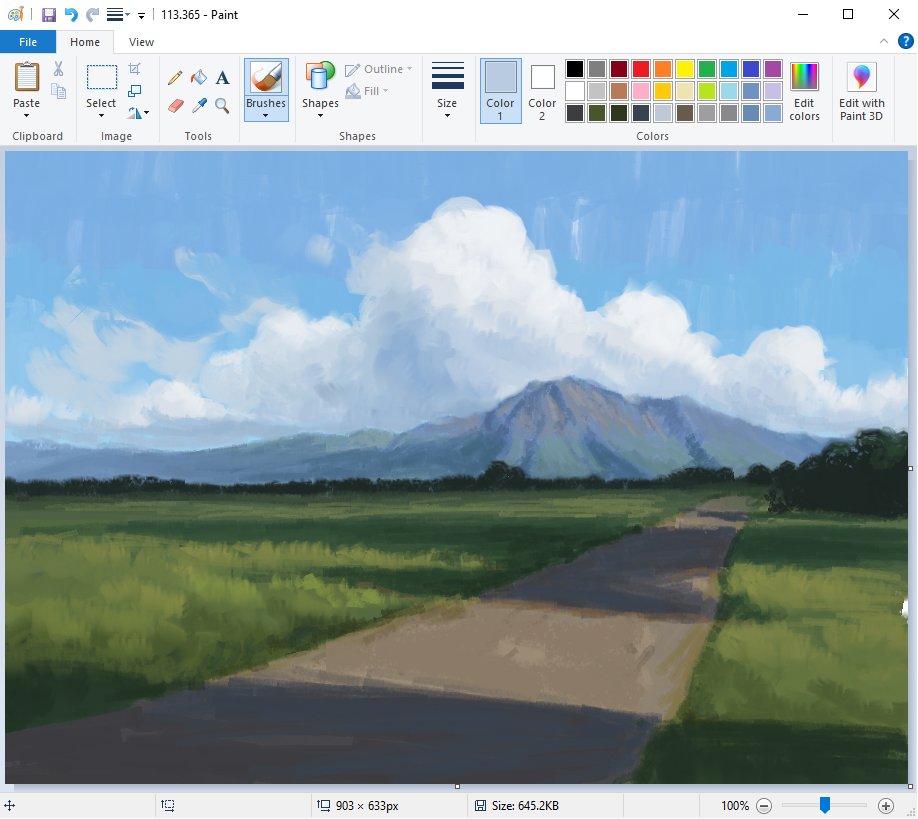Select the Text tool

point(222,77)
